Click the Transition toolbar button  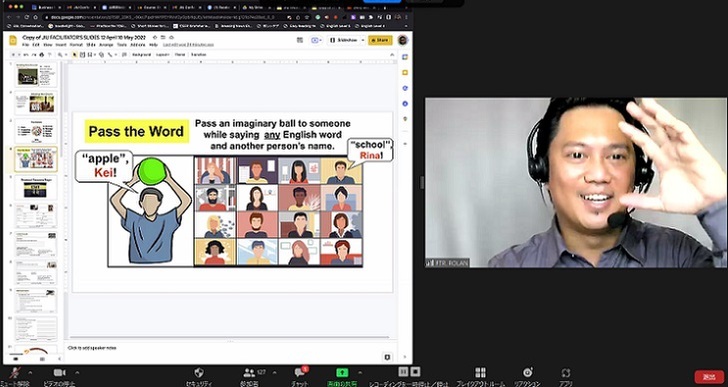tap(199, 55)
